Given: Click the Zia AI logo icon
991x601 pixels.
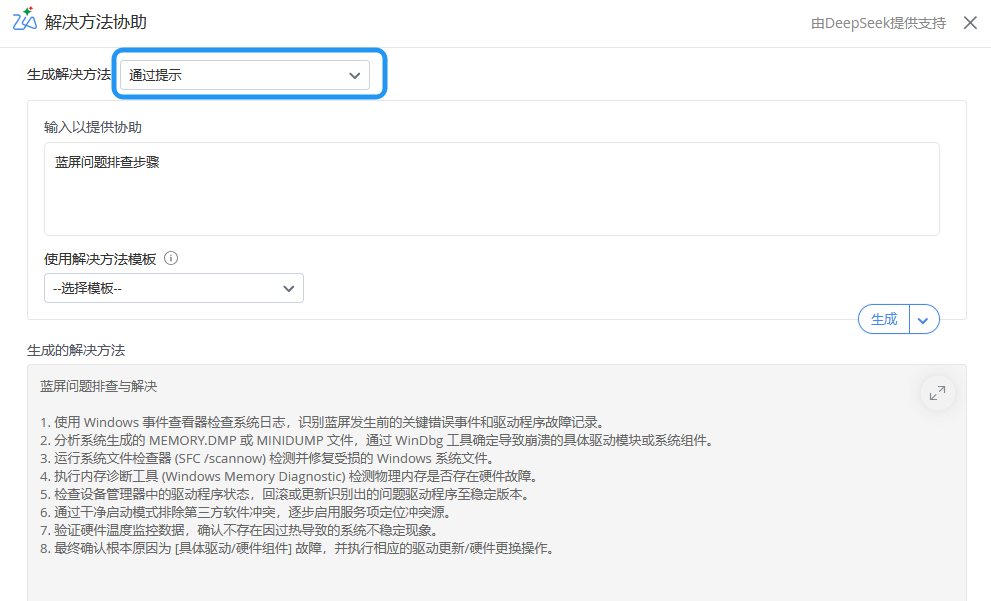Looking at the screenshot, I should (x=24, y=21).
